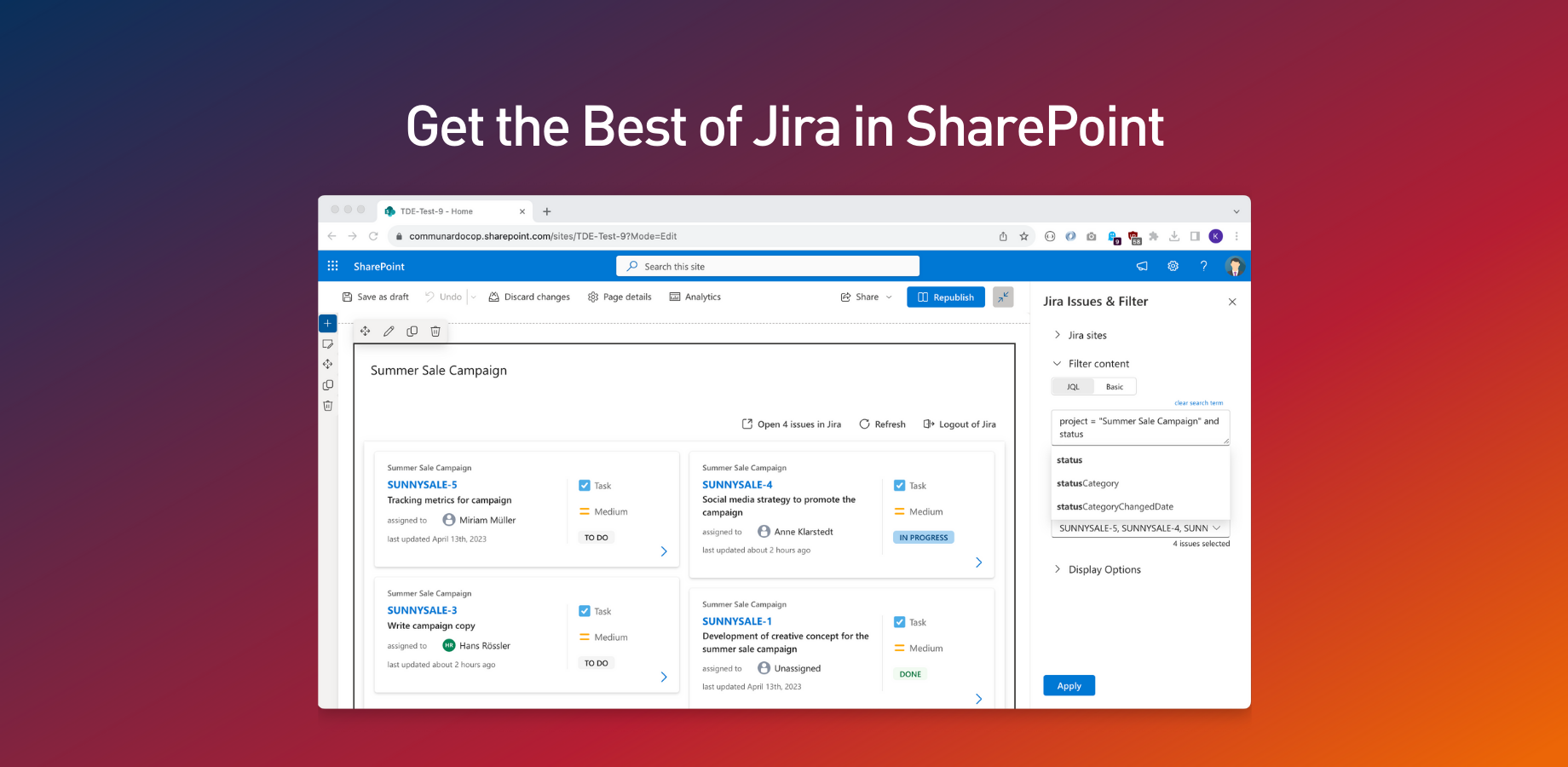Viewport: 1568px width, 767px height.
Task: Switch filter mode to Basic
Action: pyautogui.click(x=1115, y=387)
